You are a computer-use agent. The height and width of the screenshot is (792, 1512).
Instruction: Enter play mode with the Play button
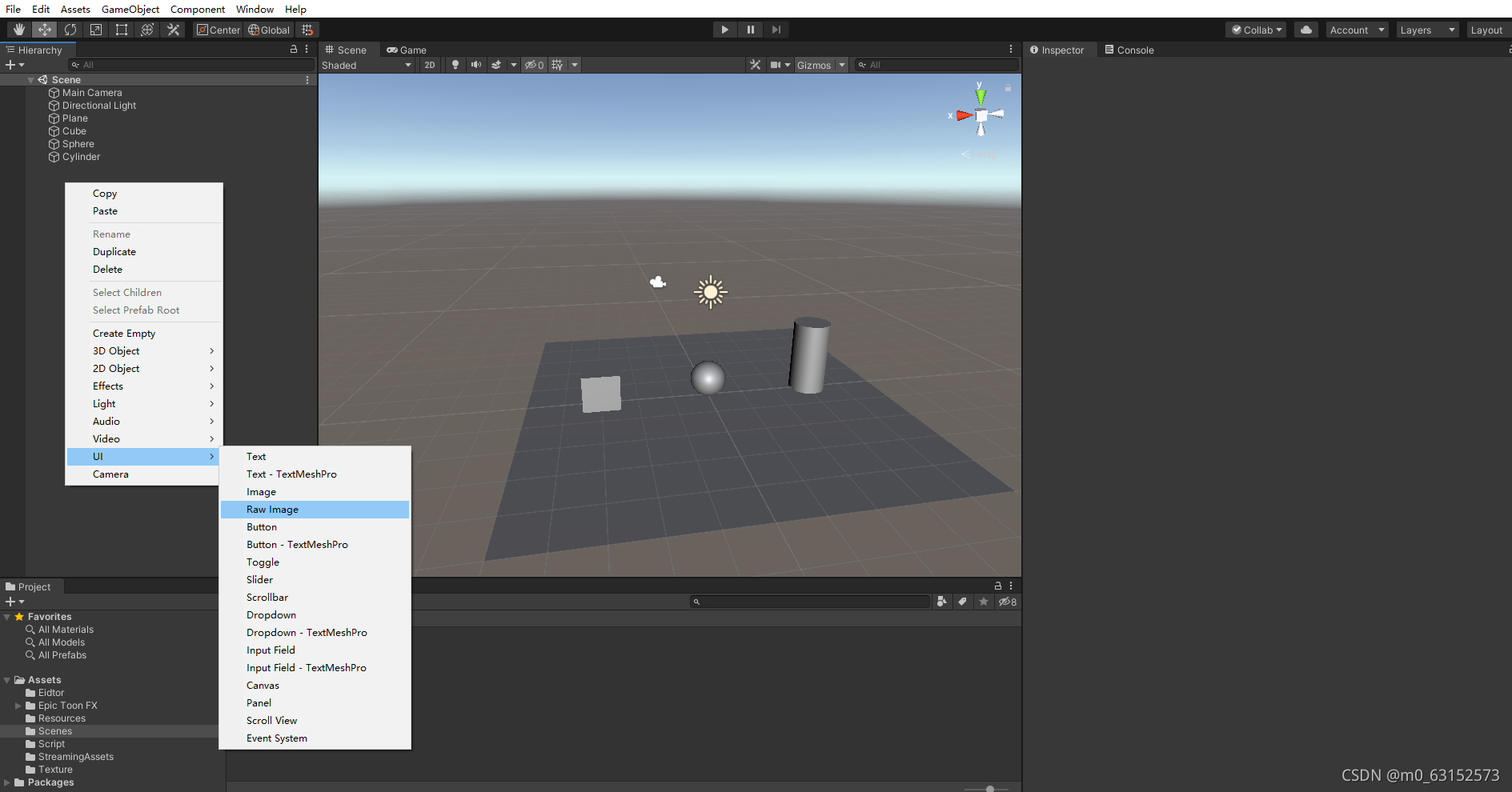point(724,30)
